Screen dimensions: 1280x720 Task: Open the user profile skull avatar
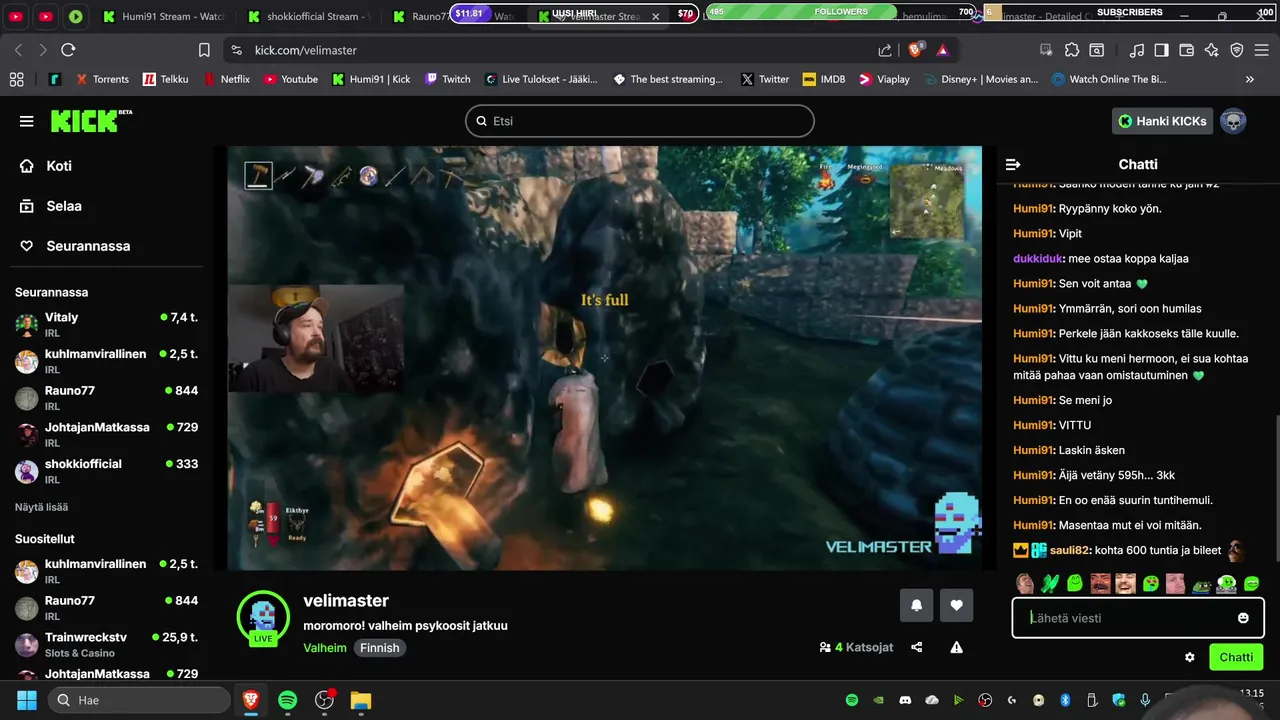click(1233, 121)
